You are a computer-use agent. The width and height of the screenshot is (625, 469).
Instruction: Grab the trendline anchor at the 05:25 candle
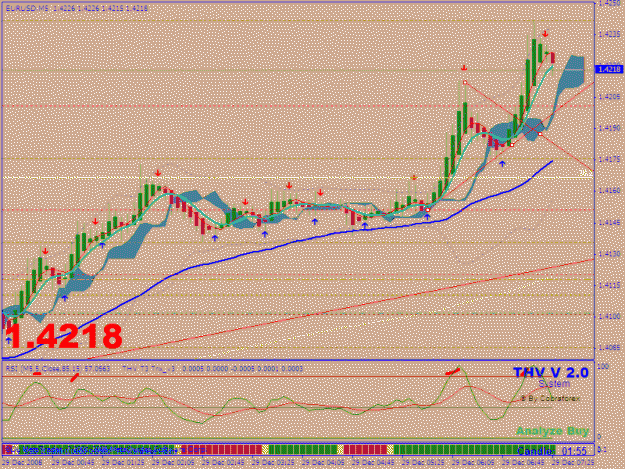click(x=428, y=210)
